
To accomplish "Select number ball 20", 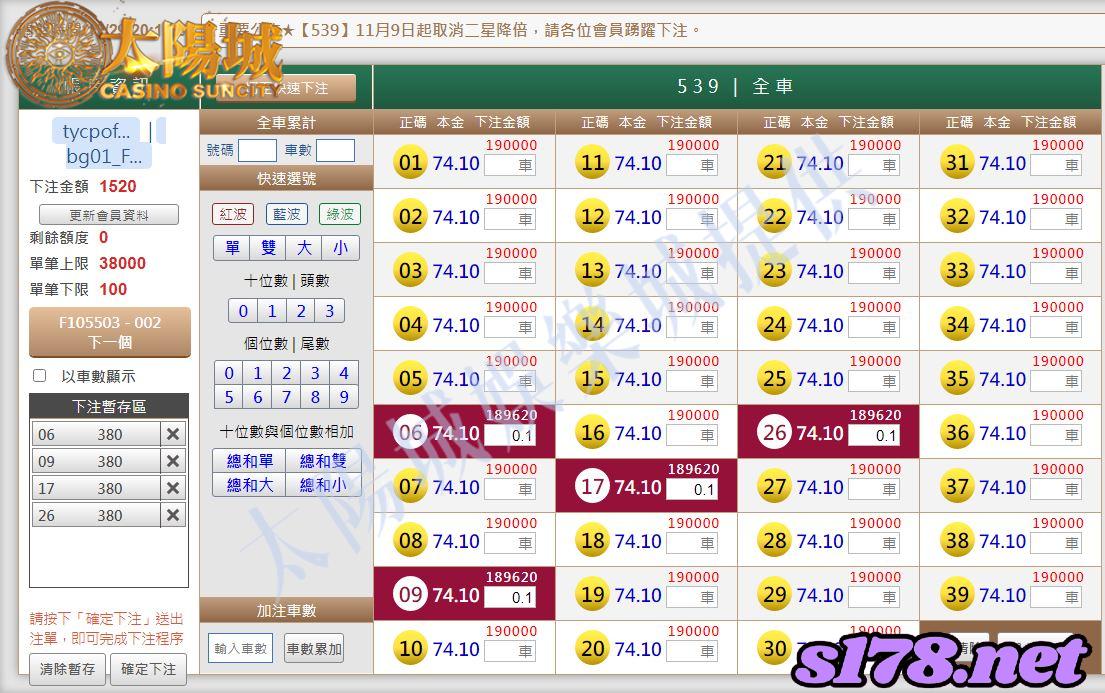I will pyautogui.click(x=593, y=649).
